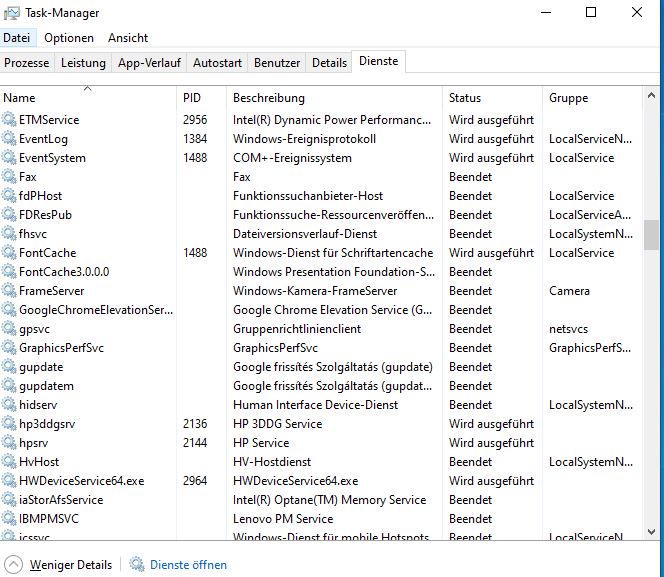Sort services by Status column header
664x577 pixels.
coord(492,98)
